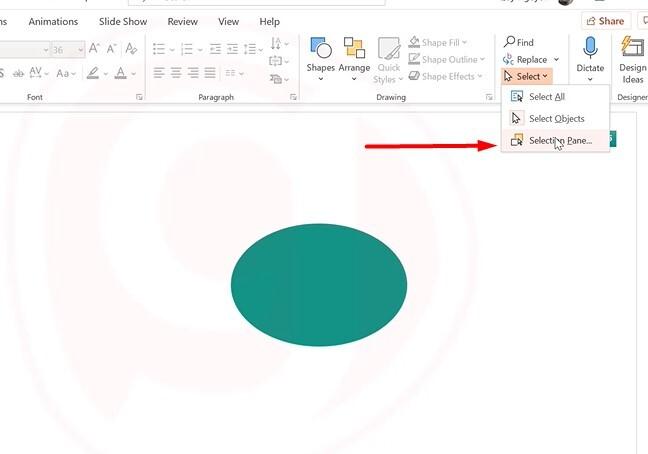Viewport: 648px width, 454px height.
Task: Open the Align Text options
Action: 279,61
